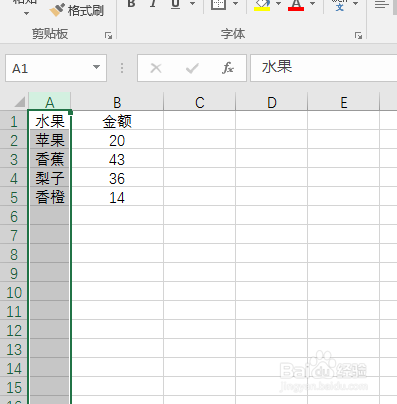The width and height of the screenshot is (397, 404).
Task: Open fill color dropdown arrow
Action: coord(278,4)
